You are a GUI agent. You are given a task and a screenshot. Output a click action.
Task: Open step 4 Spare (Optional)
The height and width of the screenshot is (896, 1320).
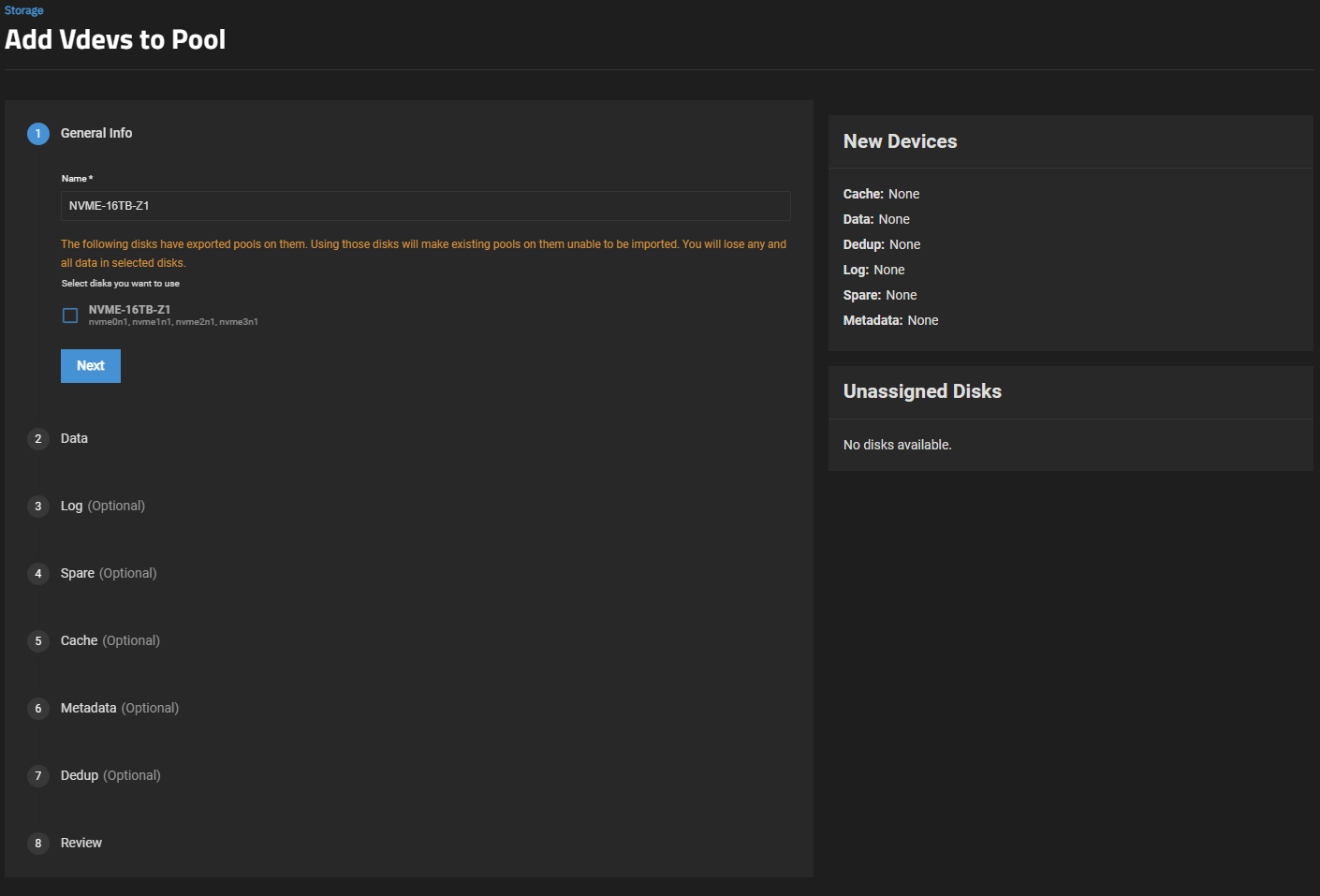point(92,574)
